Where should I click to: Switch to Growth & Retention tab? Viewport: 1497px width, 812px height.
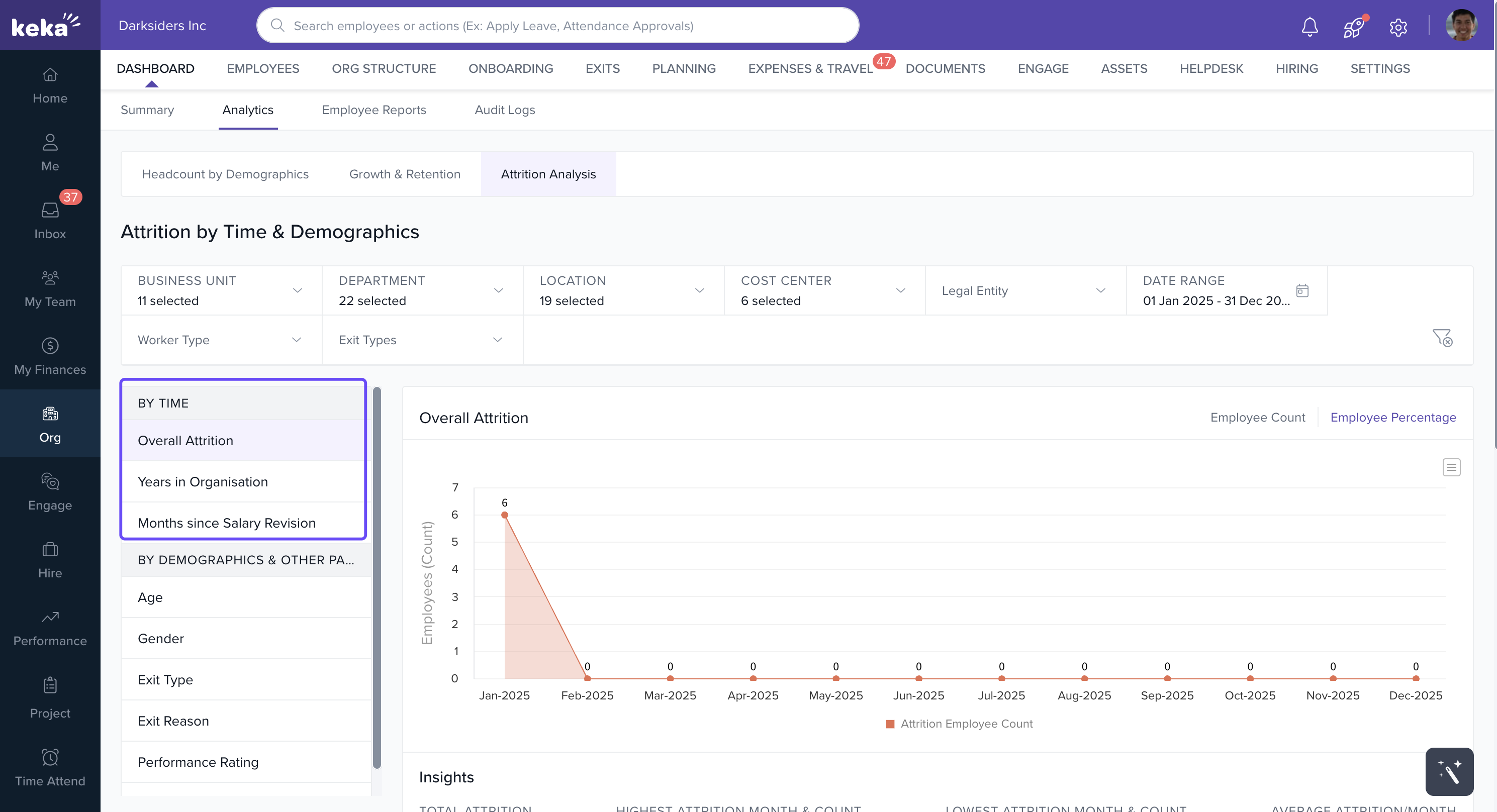click(405, 174)
